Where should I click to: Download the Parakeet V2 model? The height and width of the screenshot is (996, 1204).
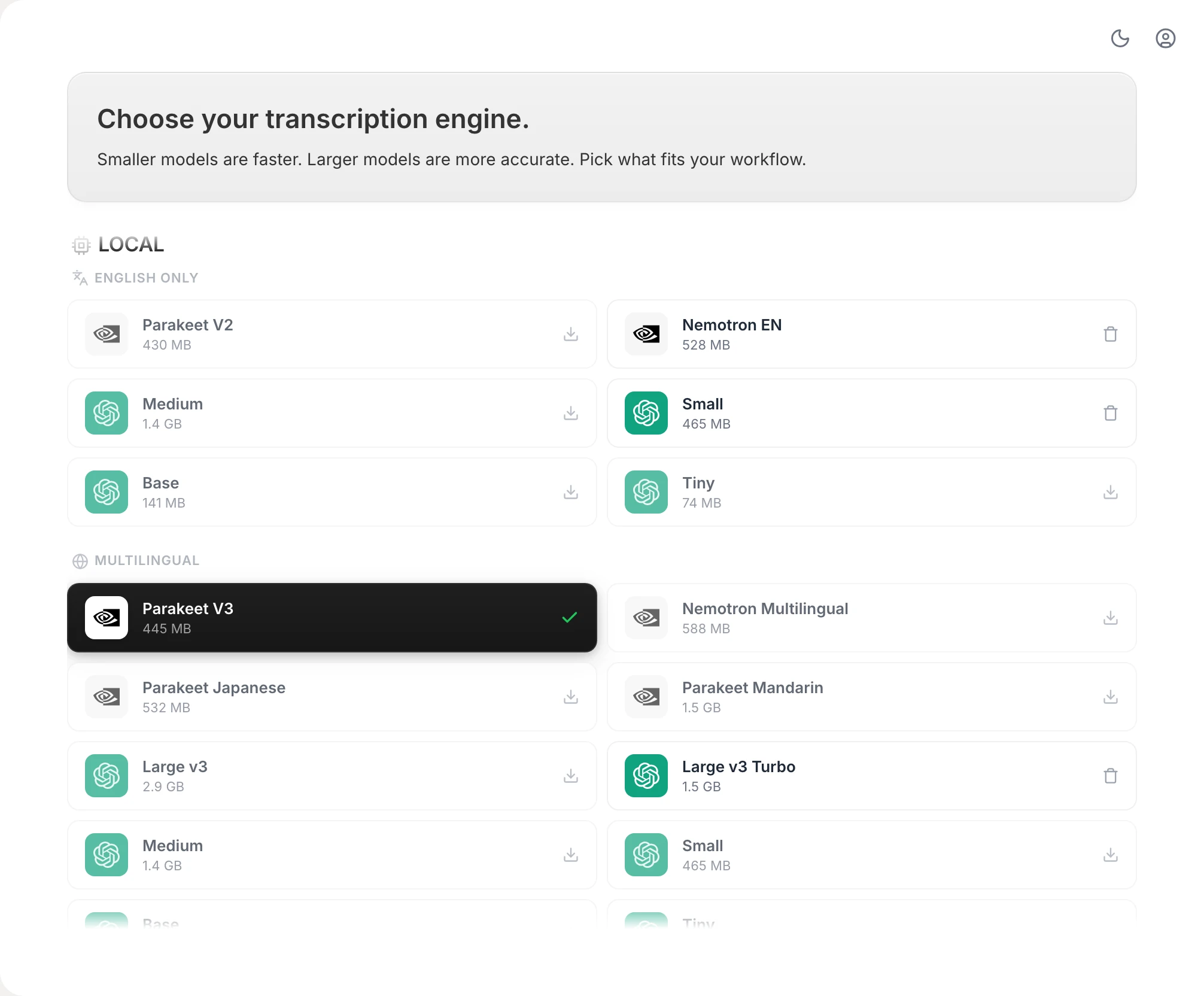coord(571,334)
